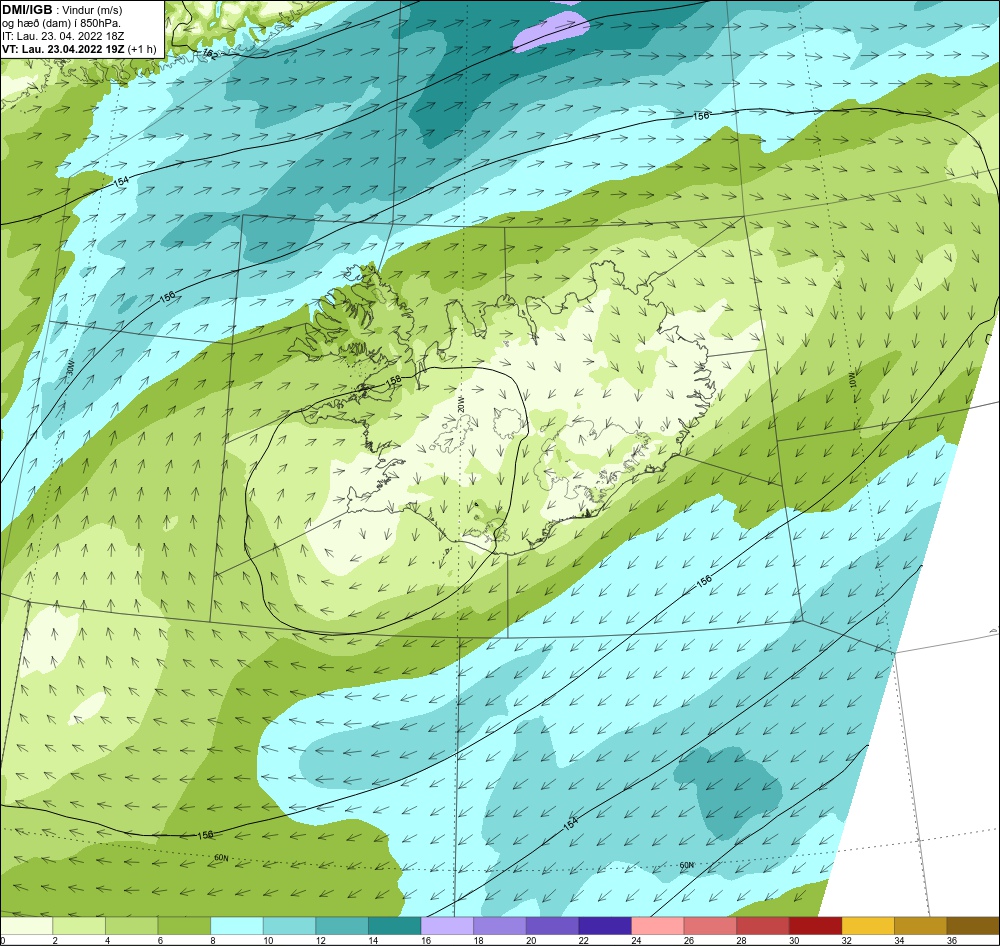Click the 16–18 m/s lavender legend swatch

(x=447, y=925)
